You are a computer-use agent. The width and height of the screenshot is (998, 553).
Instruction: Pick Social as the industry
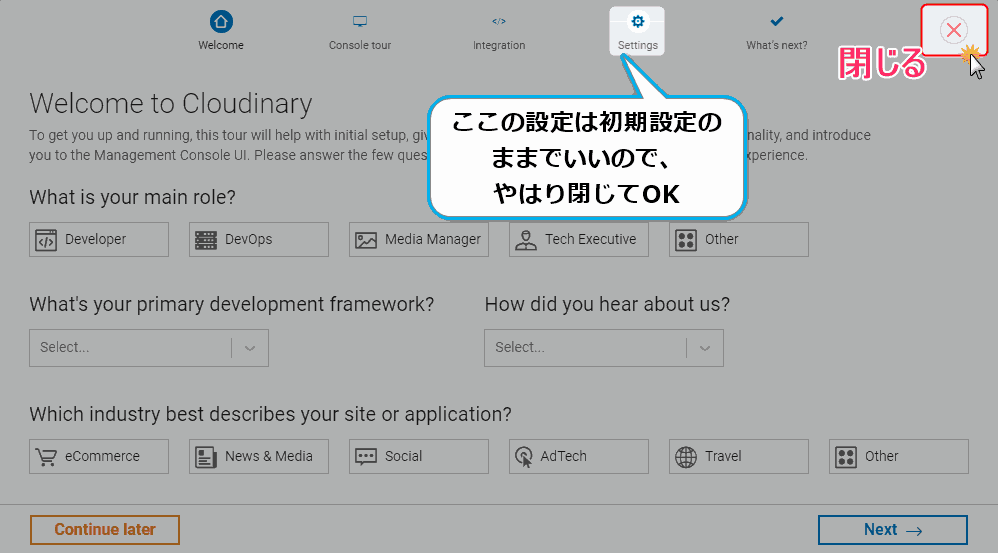(x=419, y=456)
